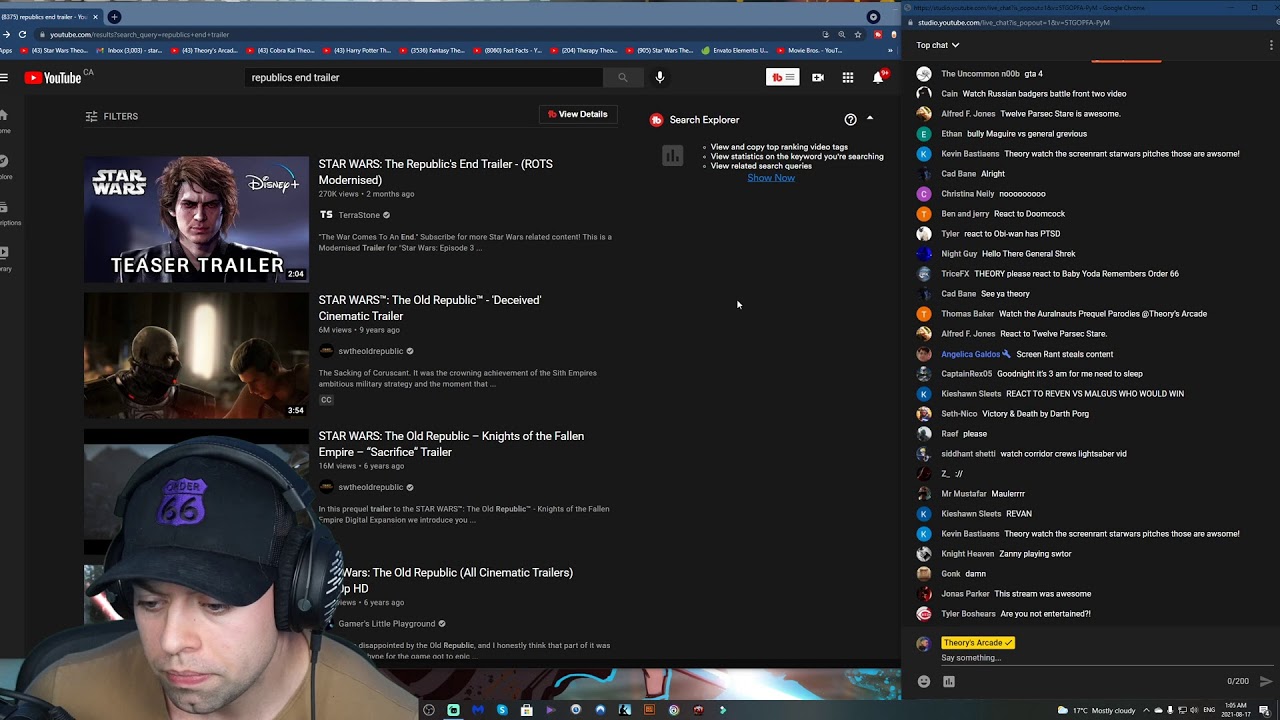Open the Windows notification center

point(1265,710)
